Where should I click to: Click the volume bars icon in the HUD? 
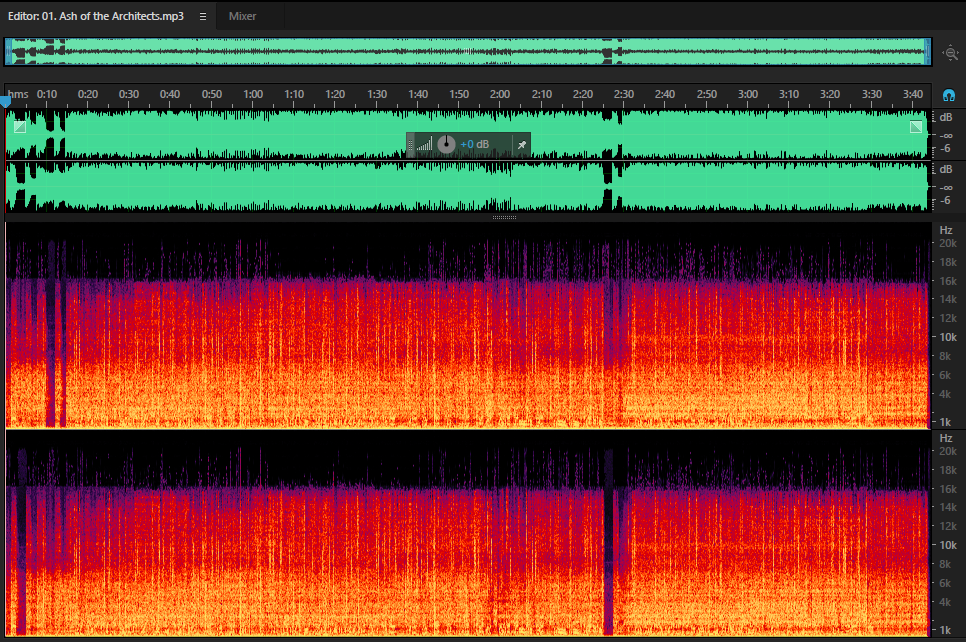(x=424, y=145)
